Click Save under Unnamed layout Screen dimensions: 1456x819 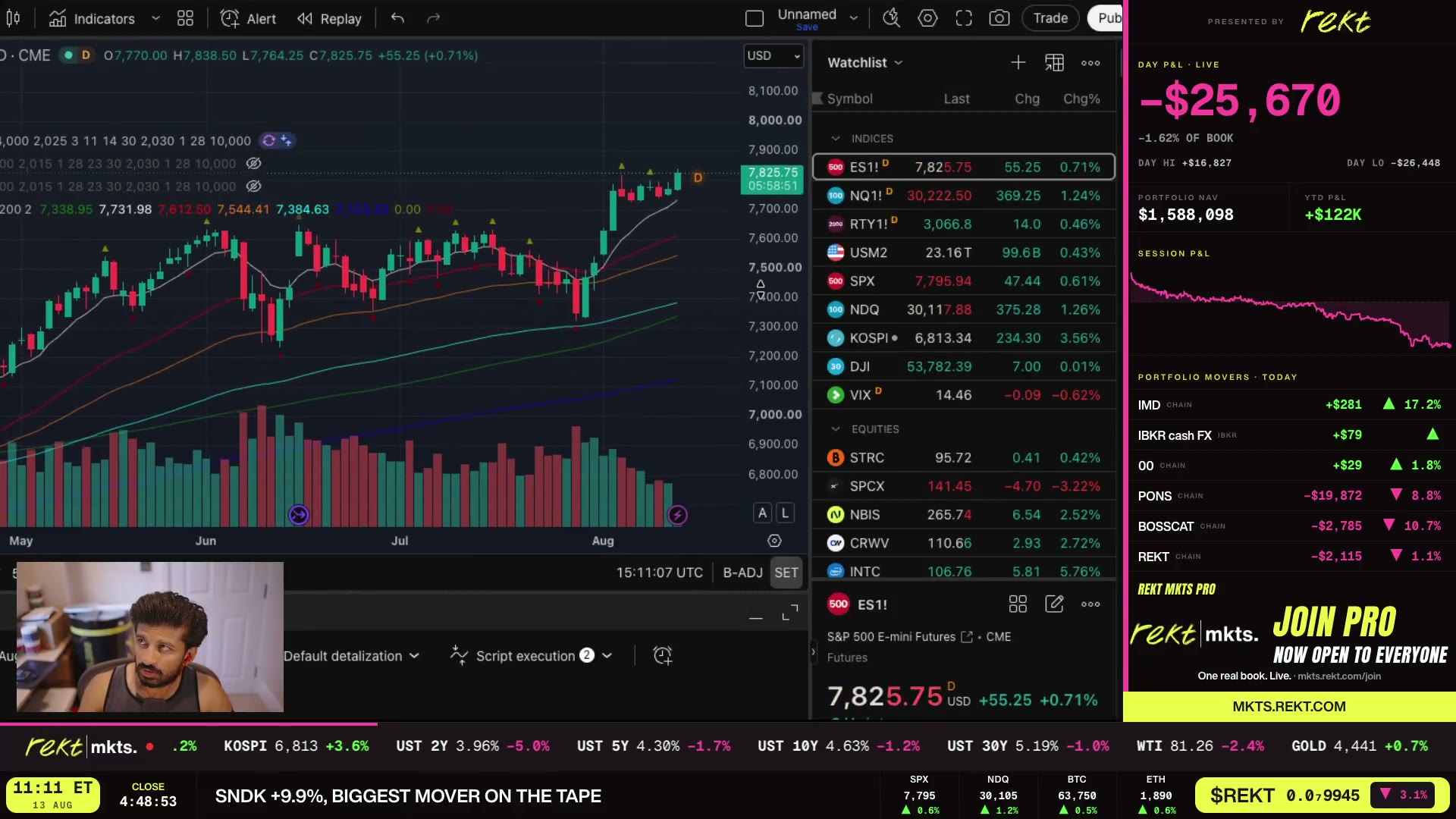point(807,27)
